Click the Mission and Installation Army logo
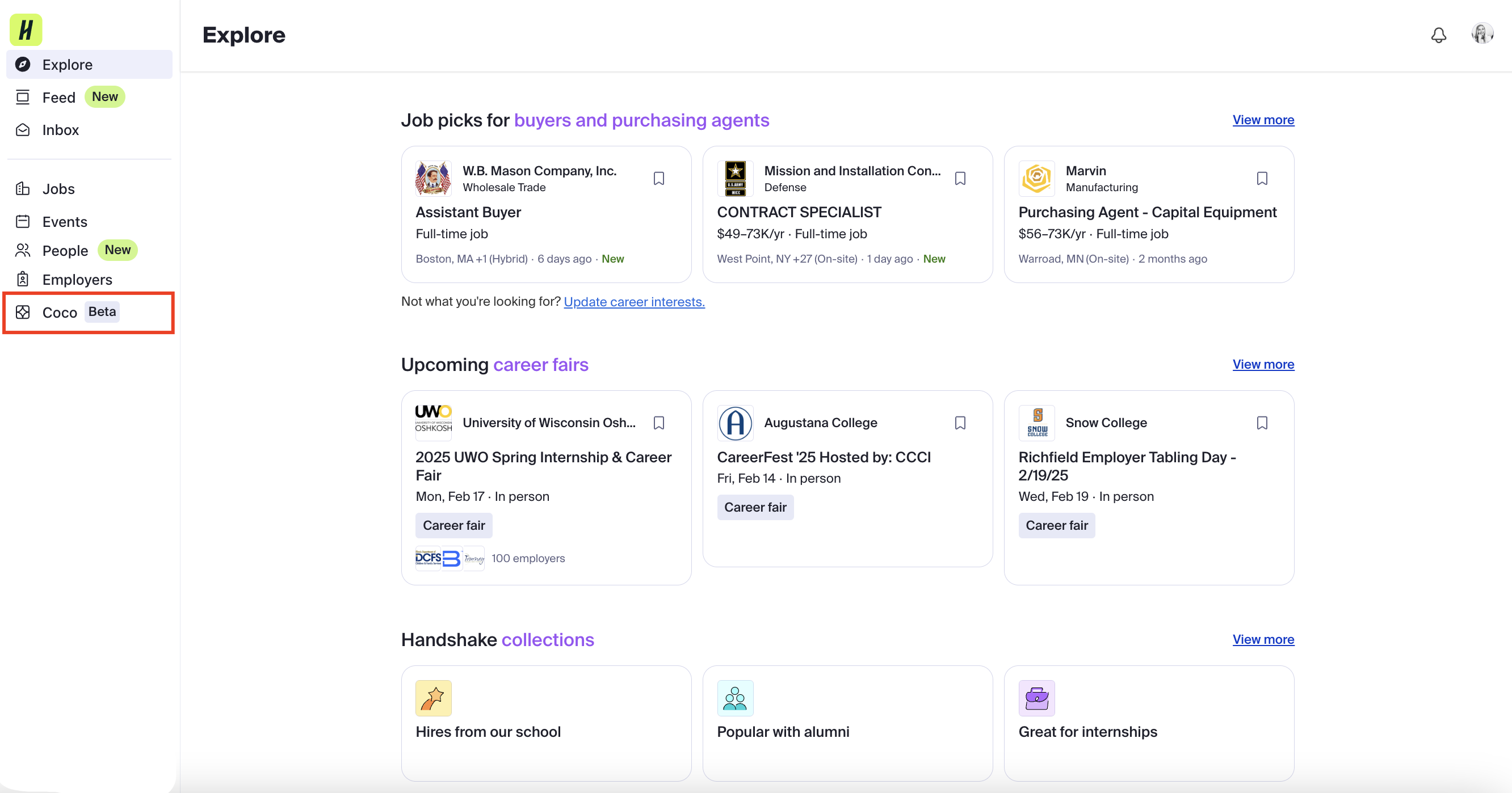This screenshot has height=793, width=1512. click(x=735, y=178)
